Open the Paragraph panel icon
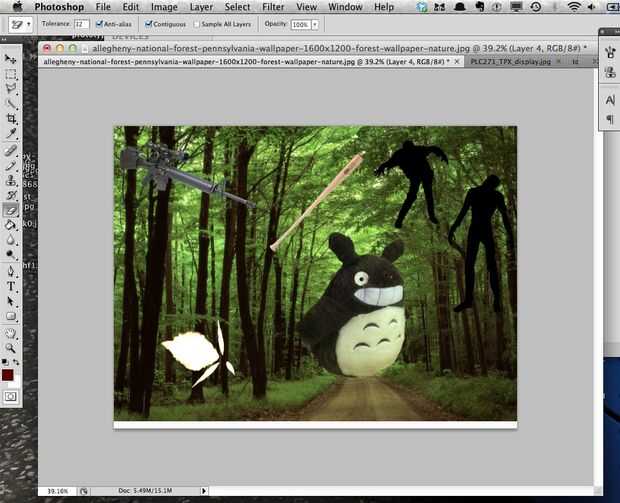The image size is (620, 503). (x=611, y=120)
